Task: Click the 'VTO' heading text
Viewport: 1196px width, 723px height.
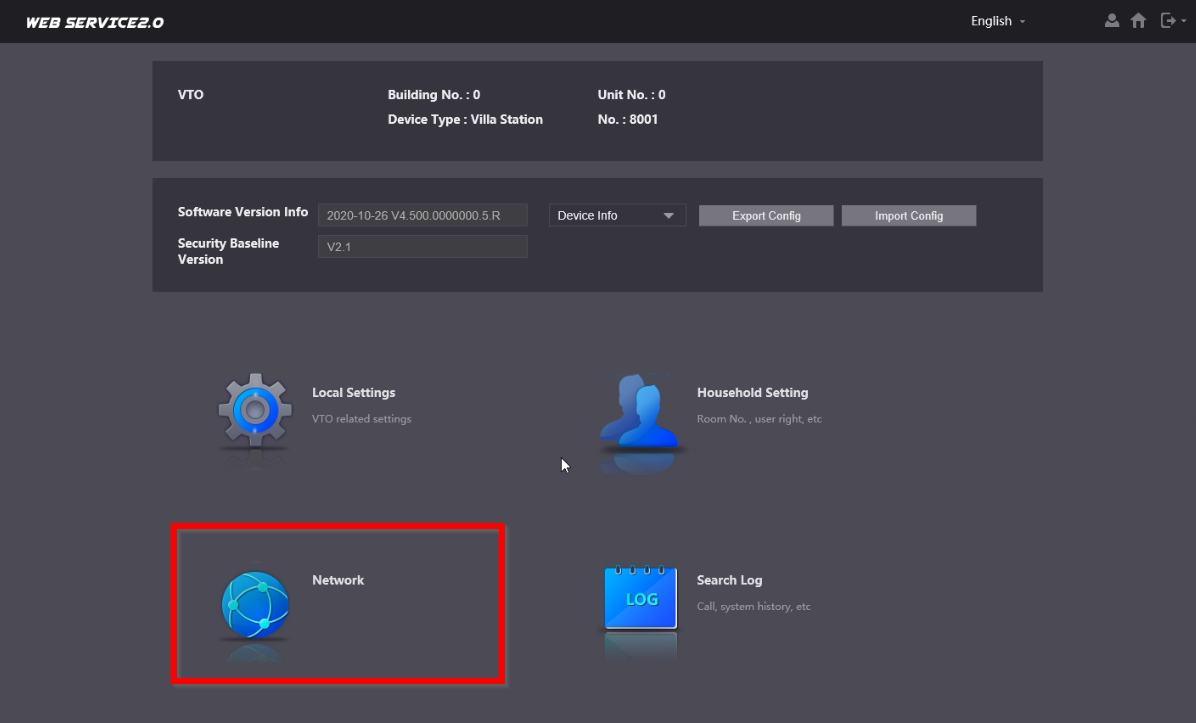Action: (x=191, y=95)
